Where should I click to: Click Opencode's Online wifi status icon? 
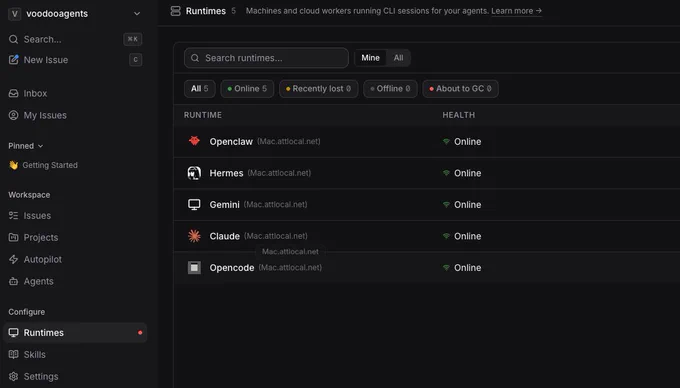(446, 268)
